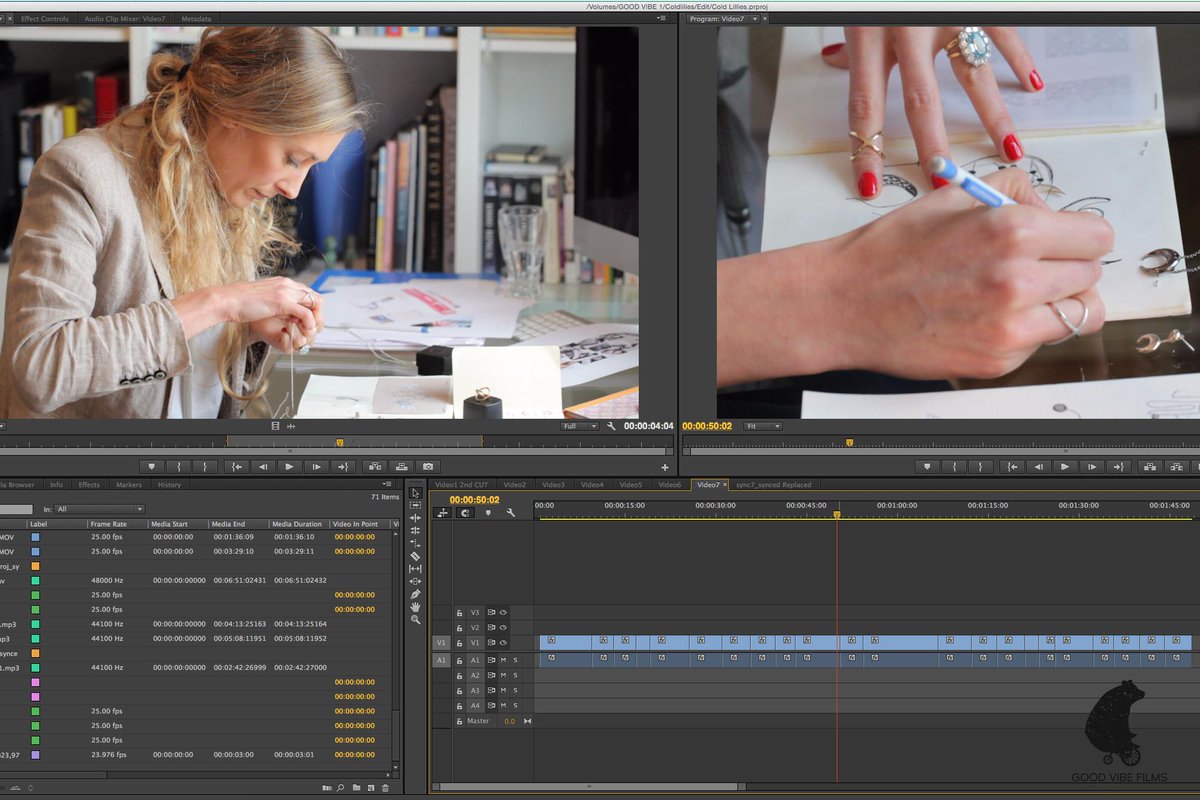
Task: Select the Slide tool
Action: (x=415, y=581)
